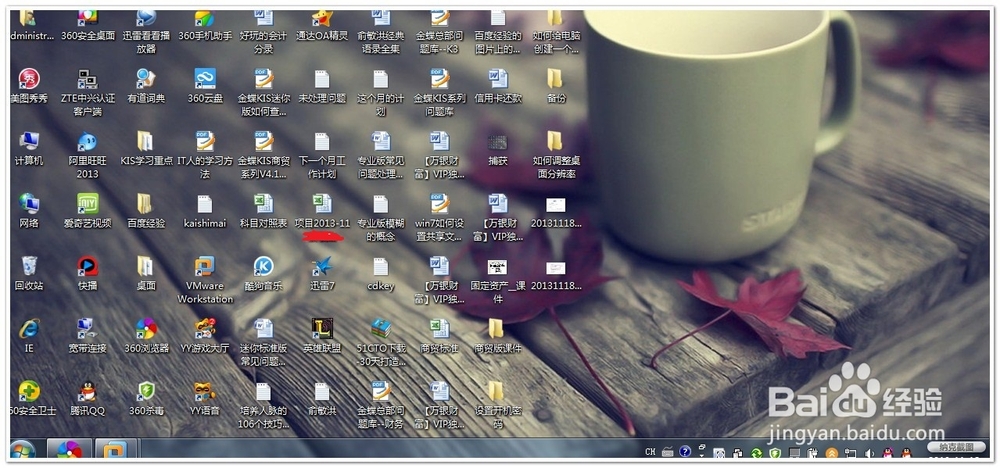Launch the YY语音 shortcut

point(205,399)
